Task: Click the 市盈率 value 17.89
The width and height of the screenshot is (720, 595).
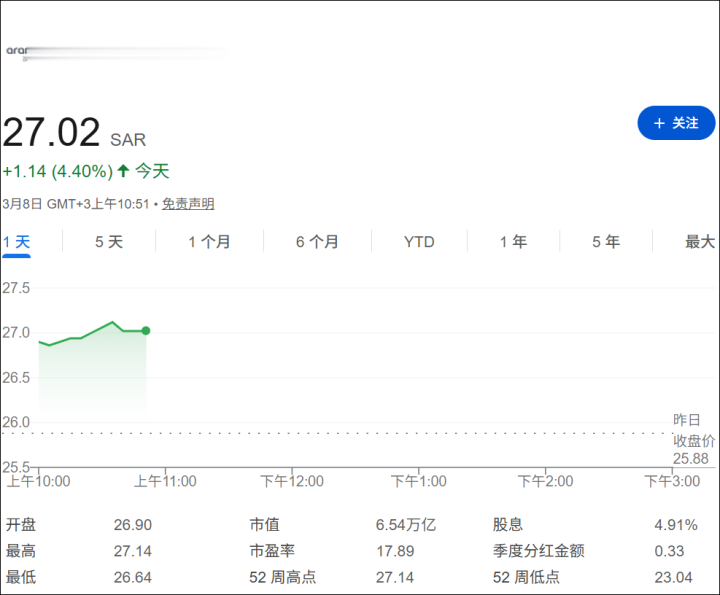Action: 395,551
